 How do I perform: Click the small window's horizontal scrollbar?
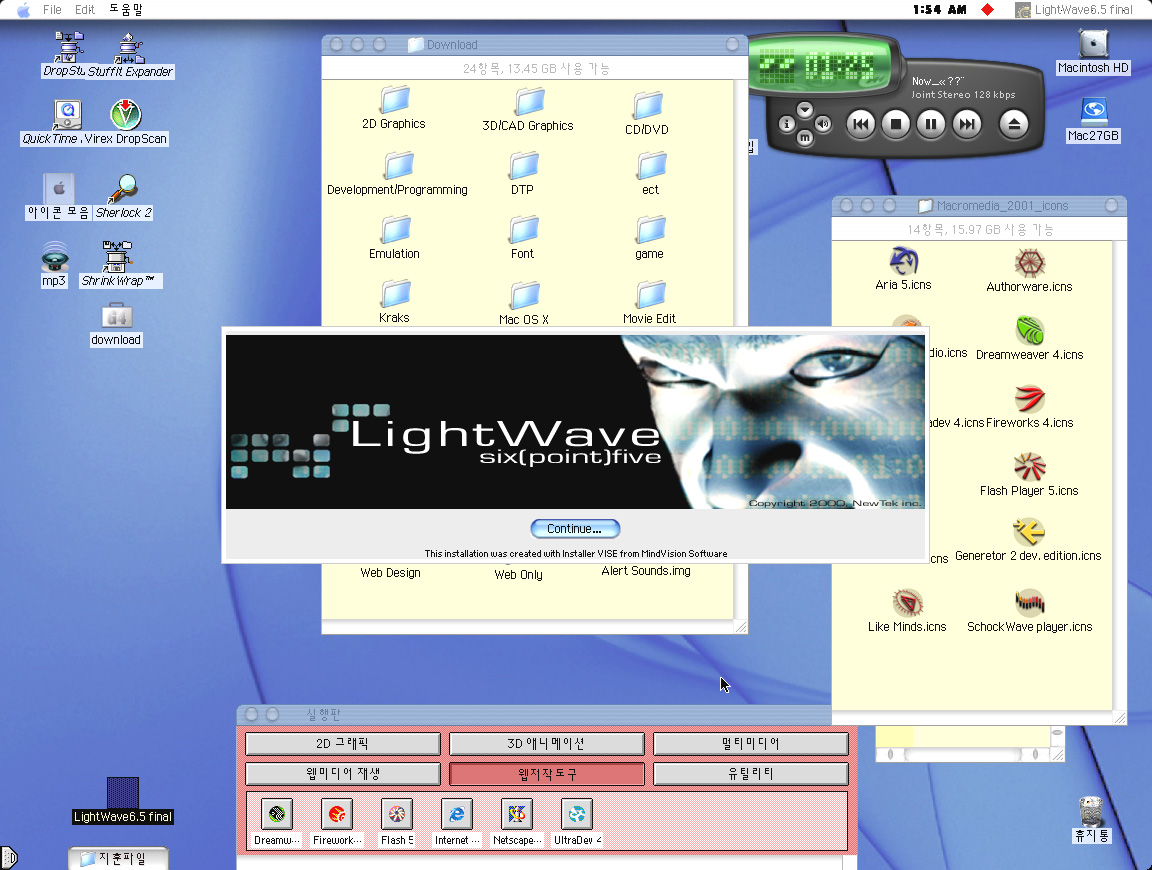960,755
